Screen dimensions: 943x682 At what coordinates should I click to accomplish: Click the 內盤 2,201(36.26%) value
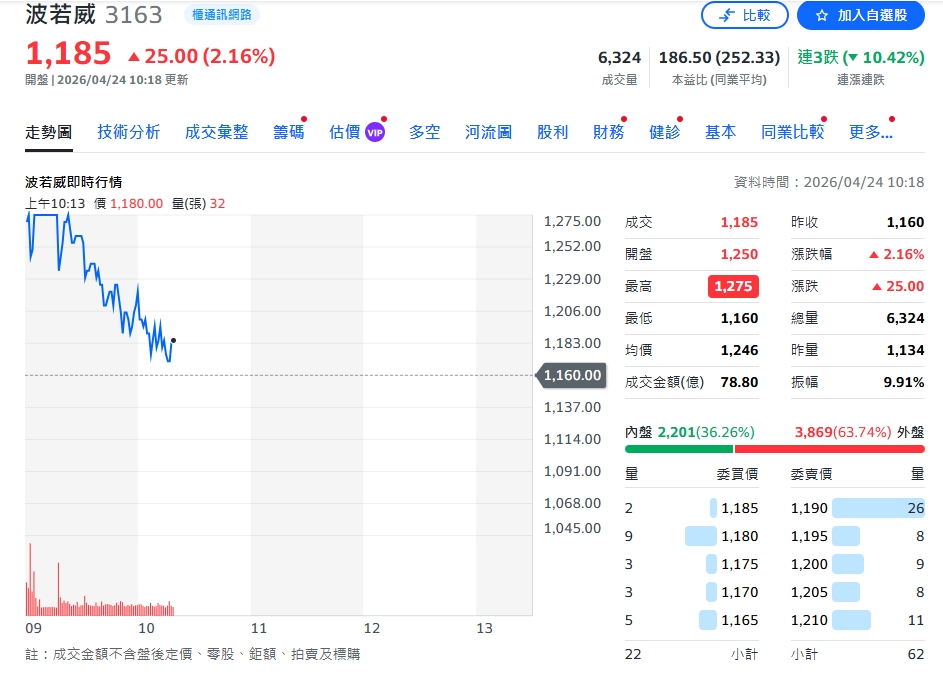click(706, 432)
